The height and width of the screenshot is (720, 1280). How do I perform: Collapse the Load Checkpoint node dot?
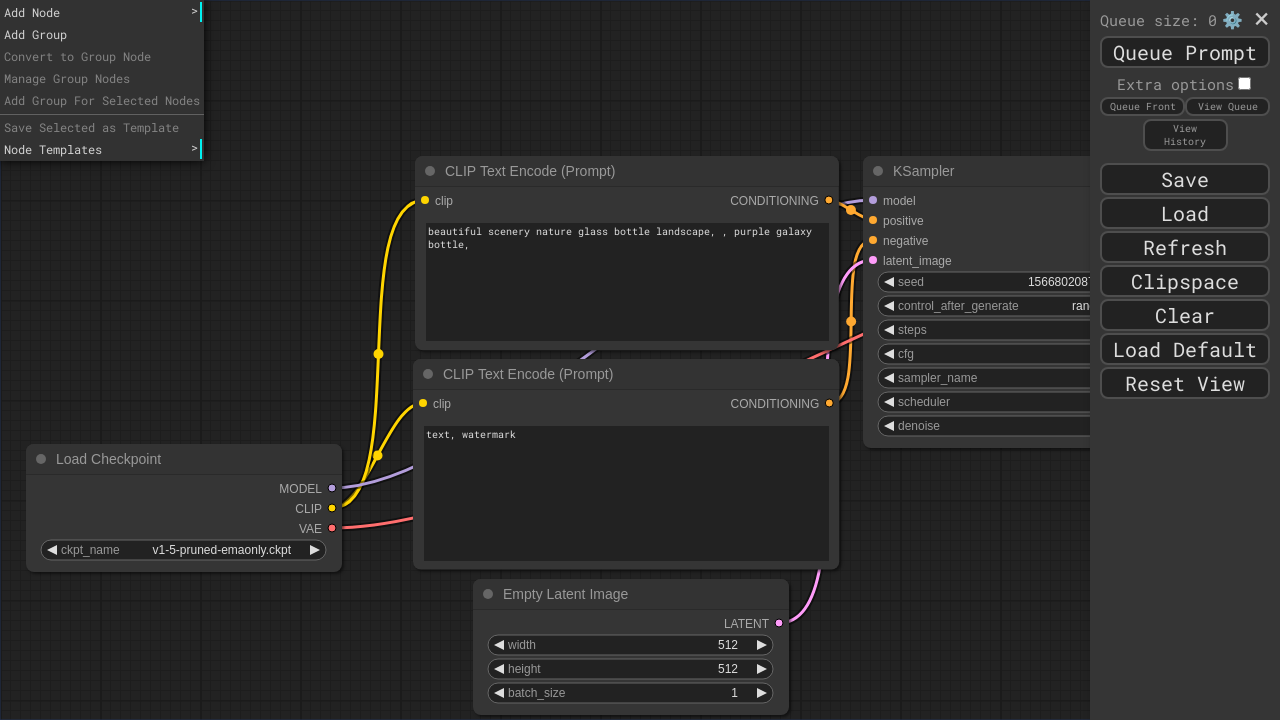tap(41, 459)
